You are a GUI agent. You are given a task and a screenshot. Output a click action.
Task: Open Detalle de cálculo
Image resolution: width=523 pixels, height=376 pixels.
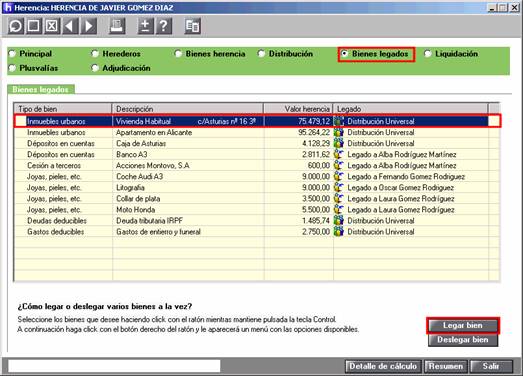point(383,366)
